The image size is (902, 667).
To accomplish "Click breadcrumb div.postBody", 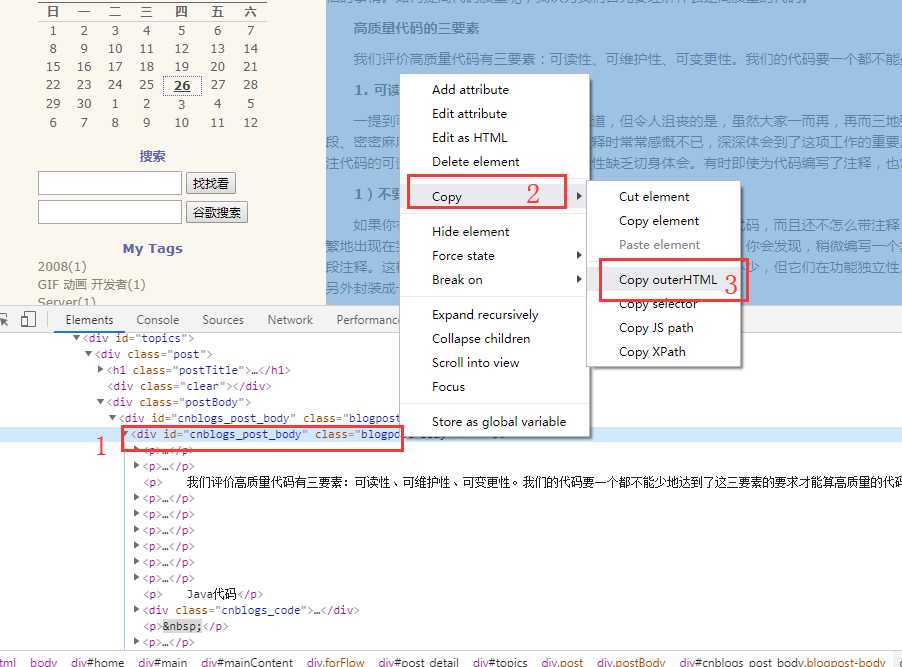I will (x=631, y=662).
